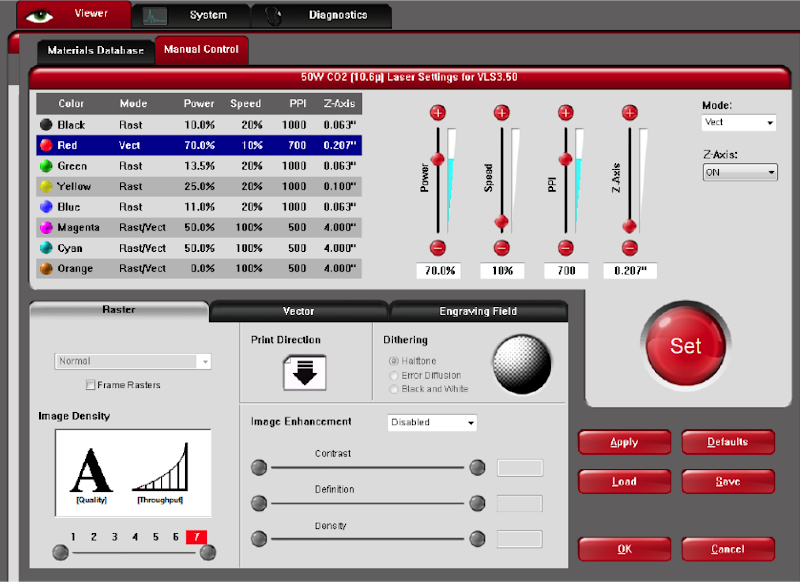Click the Power plus button
The image size is (800, 582).
point(438,113)
